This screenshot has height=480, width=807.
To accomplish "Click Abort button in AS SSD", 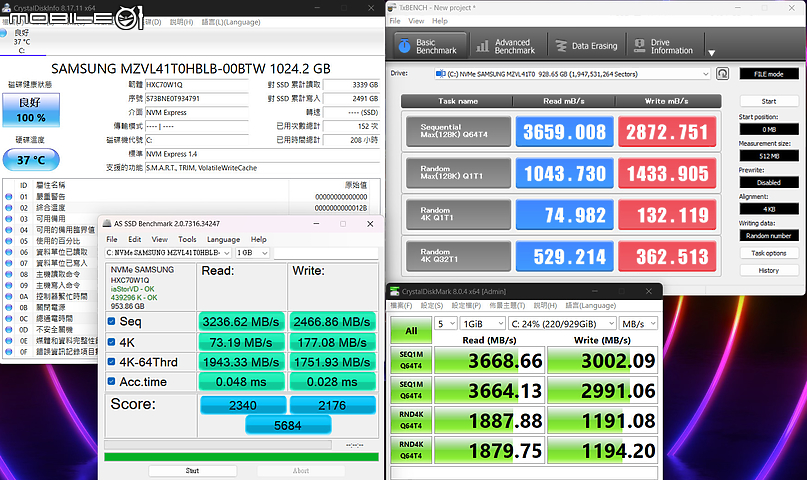I will click(x=301, y=471).
